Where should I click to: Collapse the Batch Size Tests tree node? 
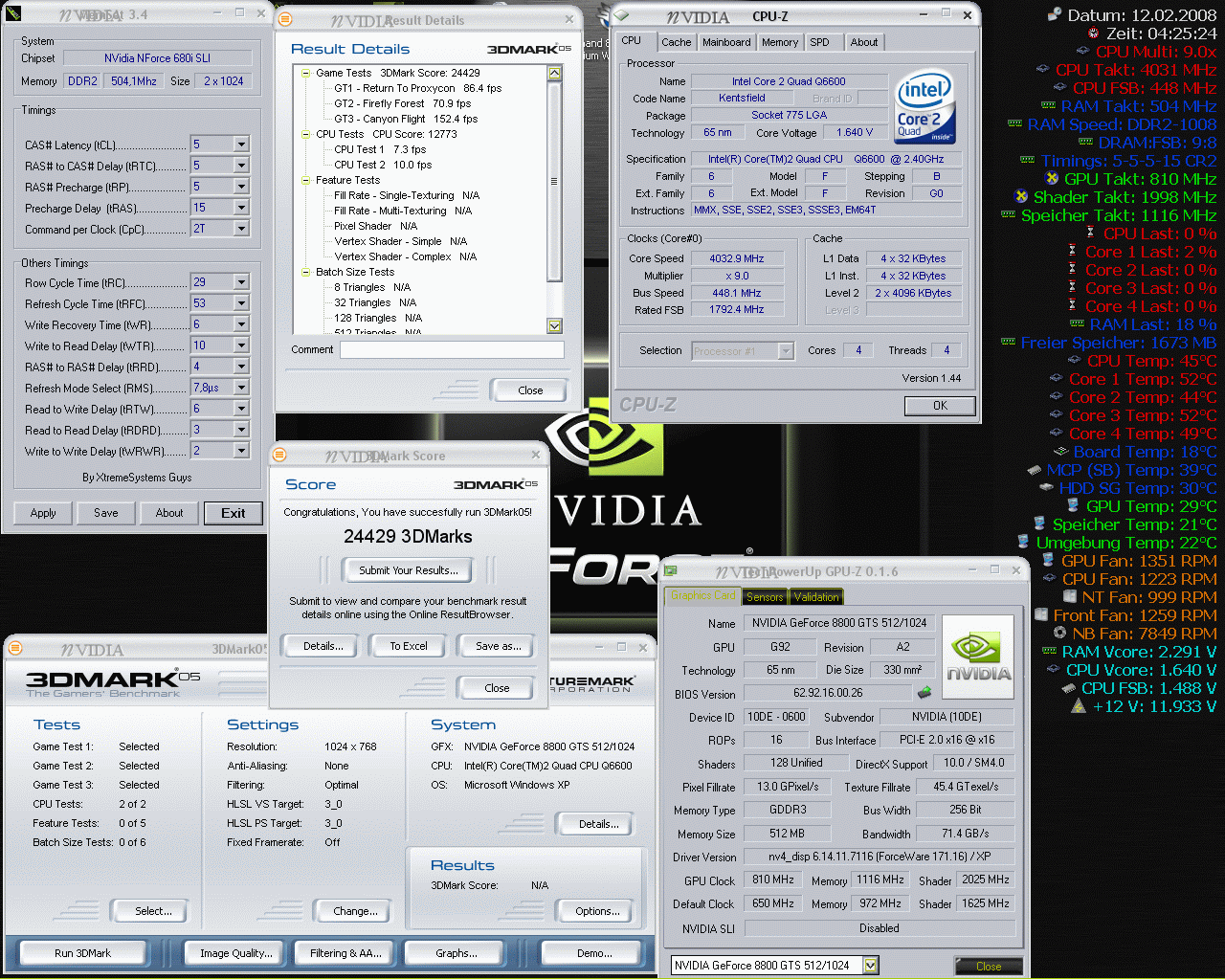click(305, 272)
